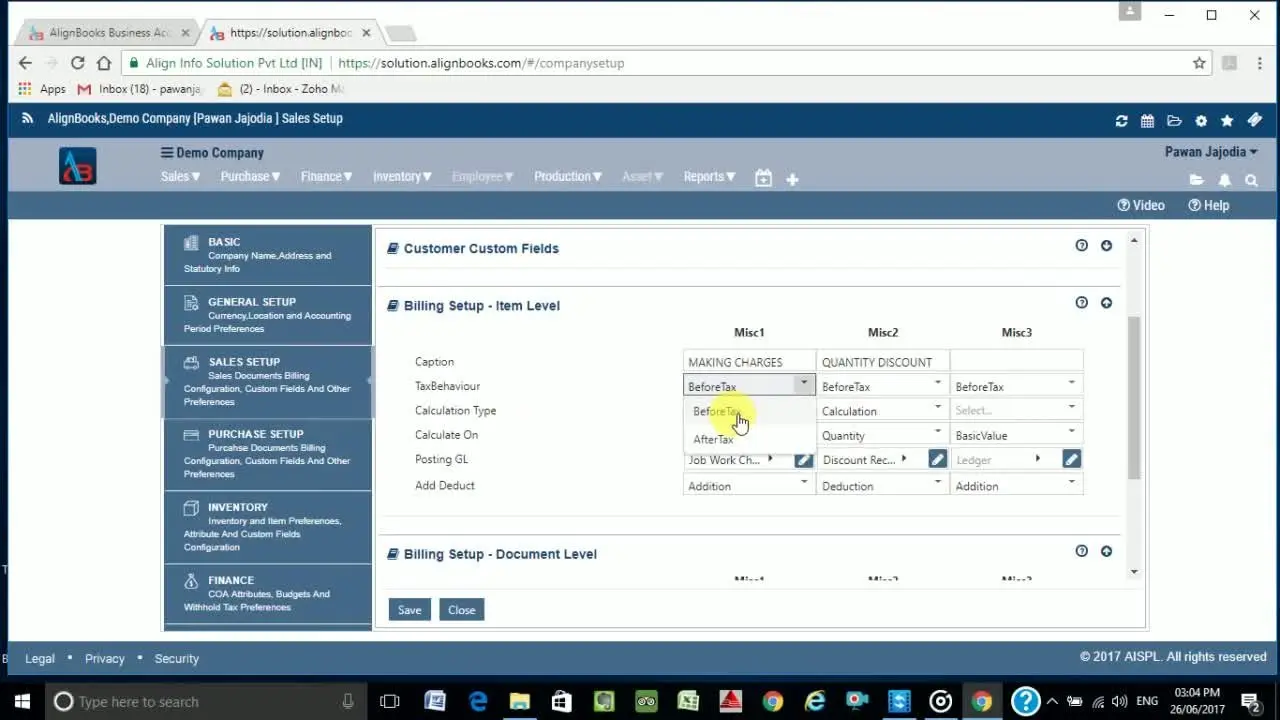Open the Legal footer link
The height and width of the screenshot is (720, 1280).
tap(40, 659)
